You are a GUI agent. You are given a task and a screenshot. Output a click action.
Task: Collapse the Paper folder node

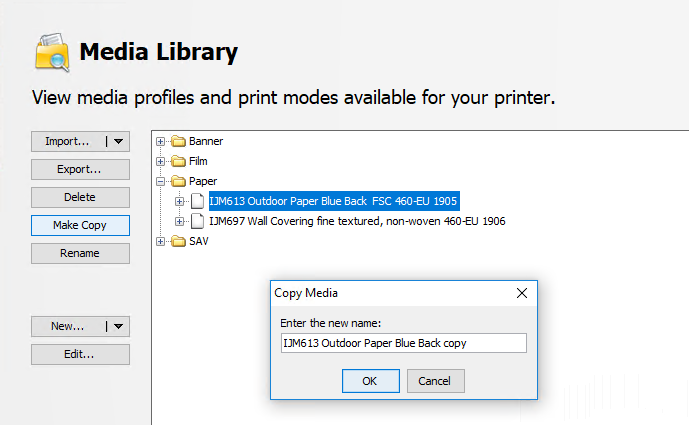coord(161,181)
